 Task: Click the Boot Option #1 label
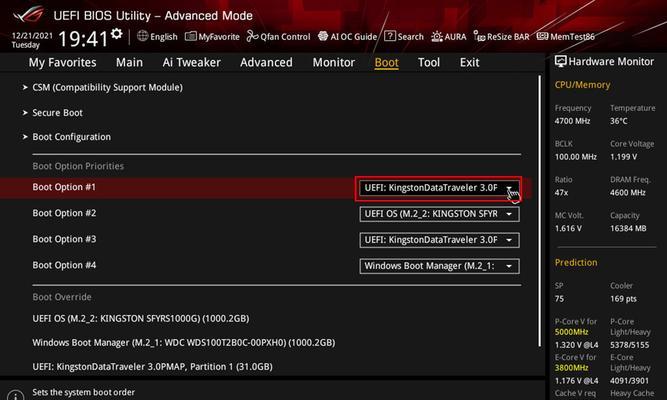click(x=64, y=187)
